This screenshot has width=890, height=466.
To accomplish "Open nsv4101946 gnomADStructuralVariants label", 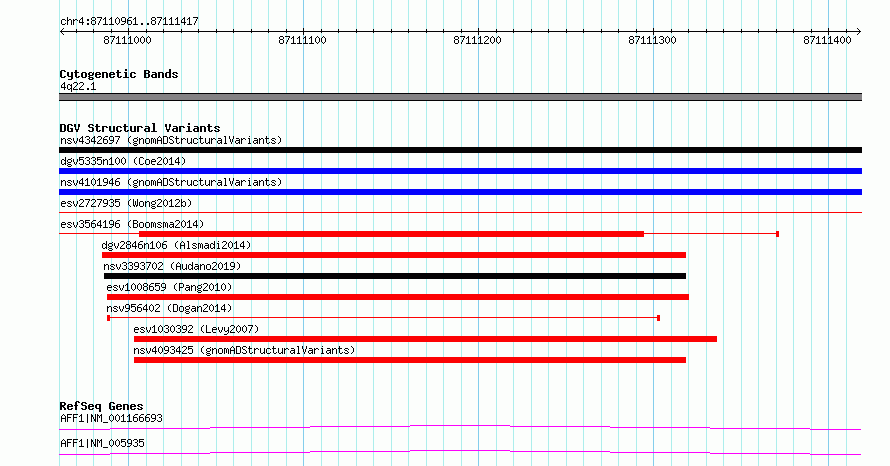I will pyautogui.click(x=171, y=182).
